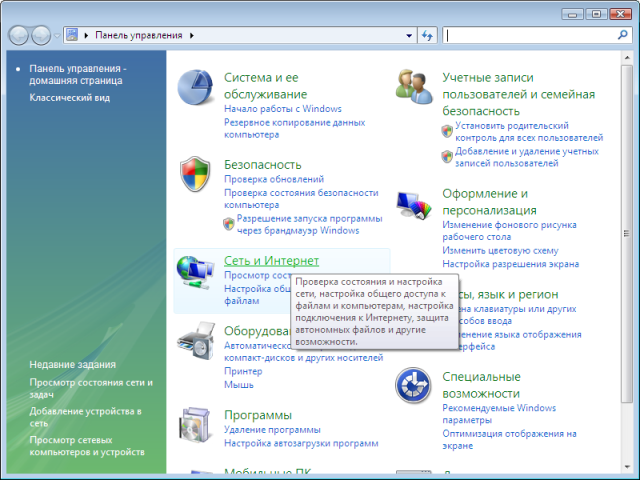Click the Control Panel icon in address bar
The width and height of the screenshot is (640, 480).
(x=72, y=35)
